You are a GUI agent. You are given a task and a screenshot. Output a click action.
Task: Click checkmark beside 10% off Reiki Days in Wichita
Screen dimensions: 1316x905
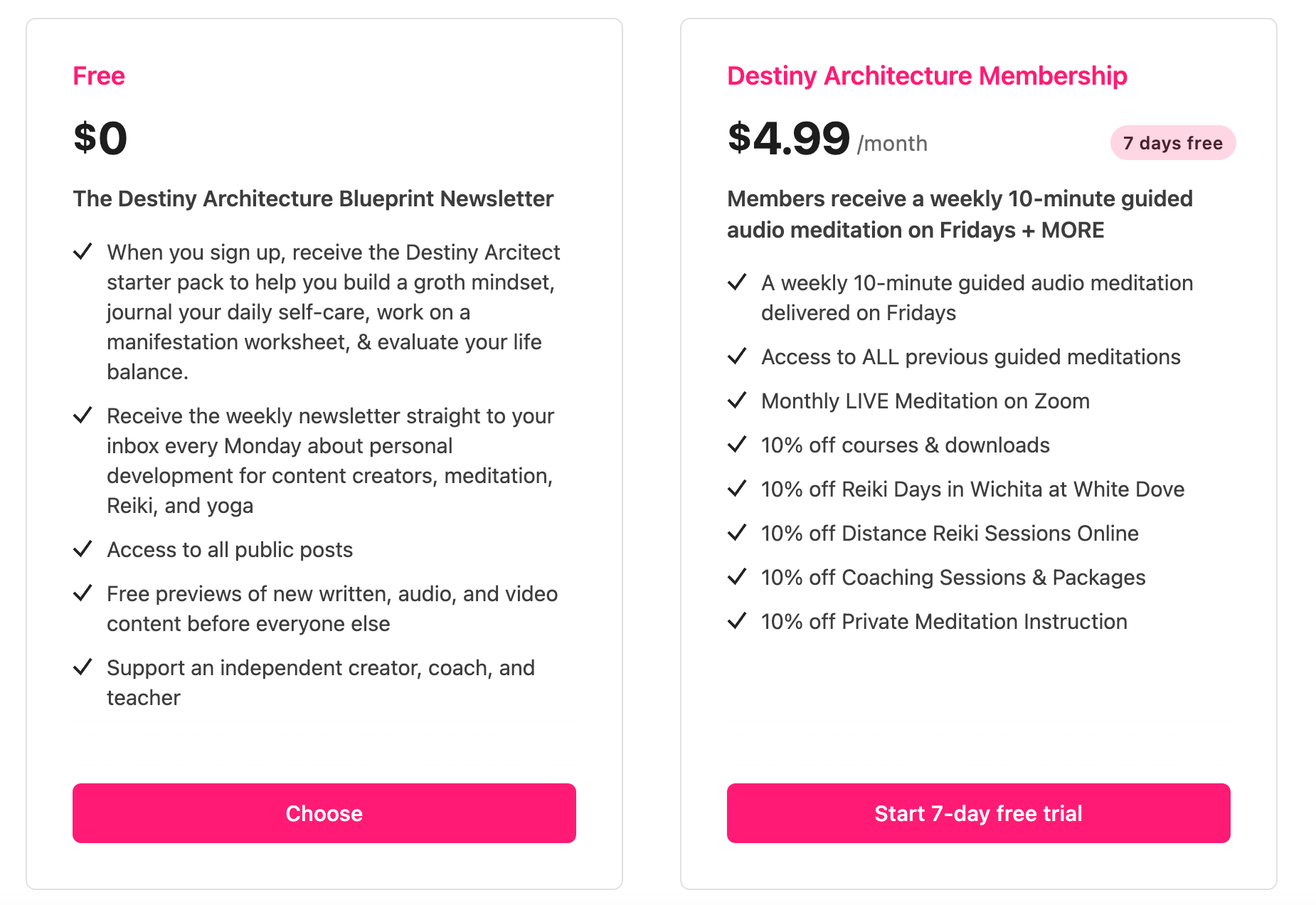coord(738,489)
